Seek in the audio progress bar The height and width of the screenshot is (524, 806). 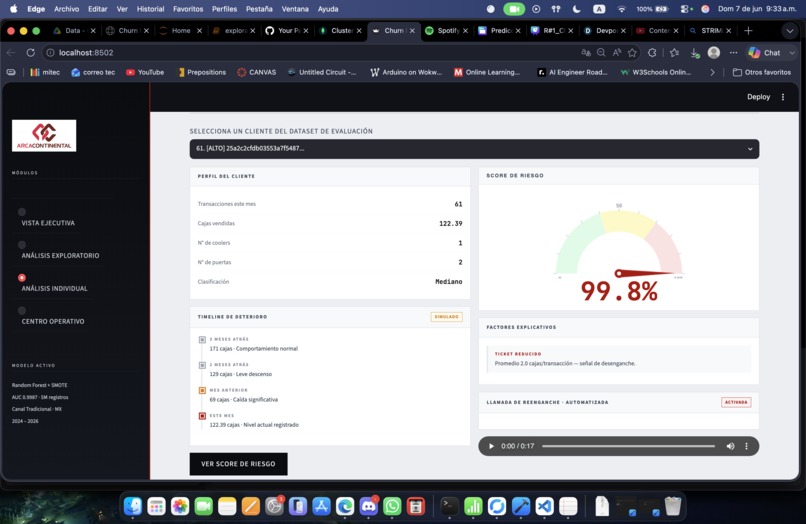(628, 446)
